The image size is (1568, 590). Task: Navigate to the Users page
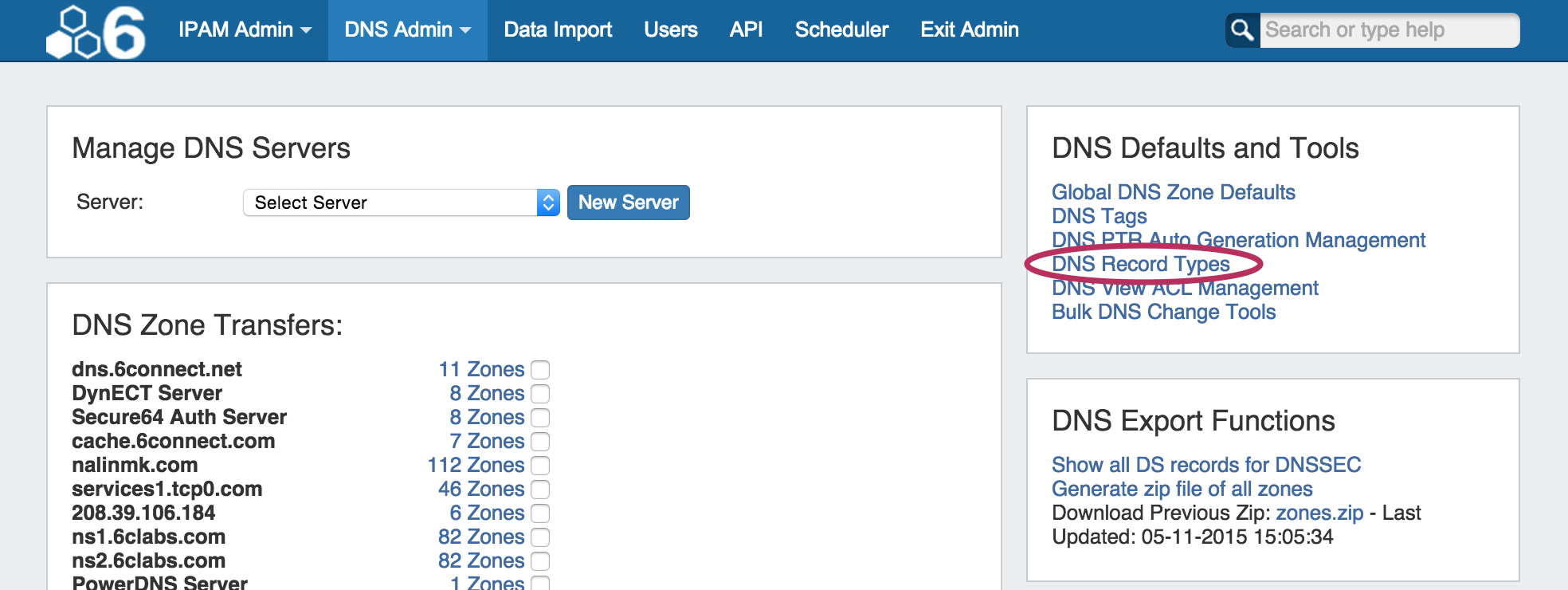tap(670, 30)
